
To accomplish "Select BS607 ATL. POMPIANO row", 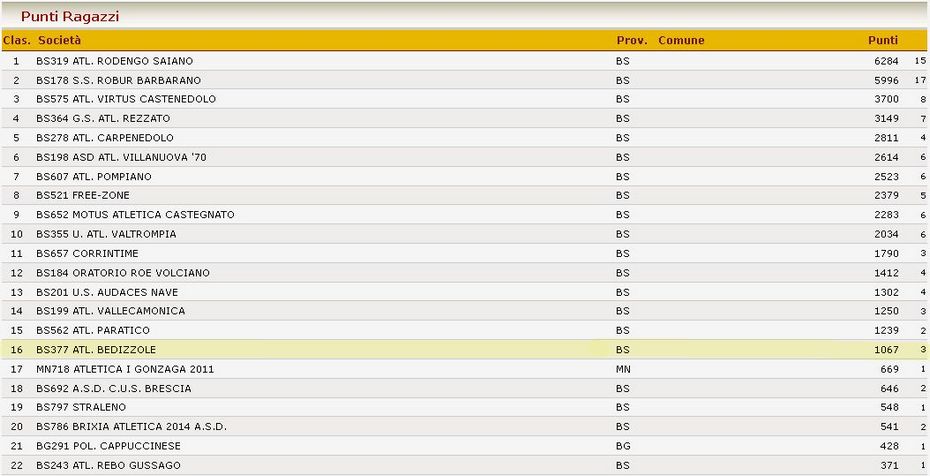I will point(465,177).
